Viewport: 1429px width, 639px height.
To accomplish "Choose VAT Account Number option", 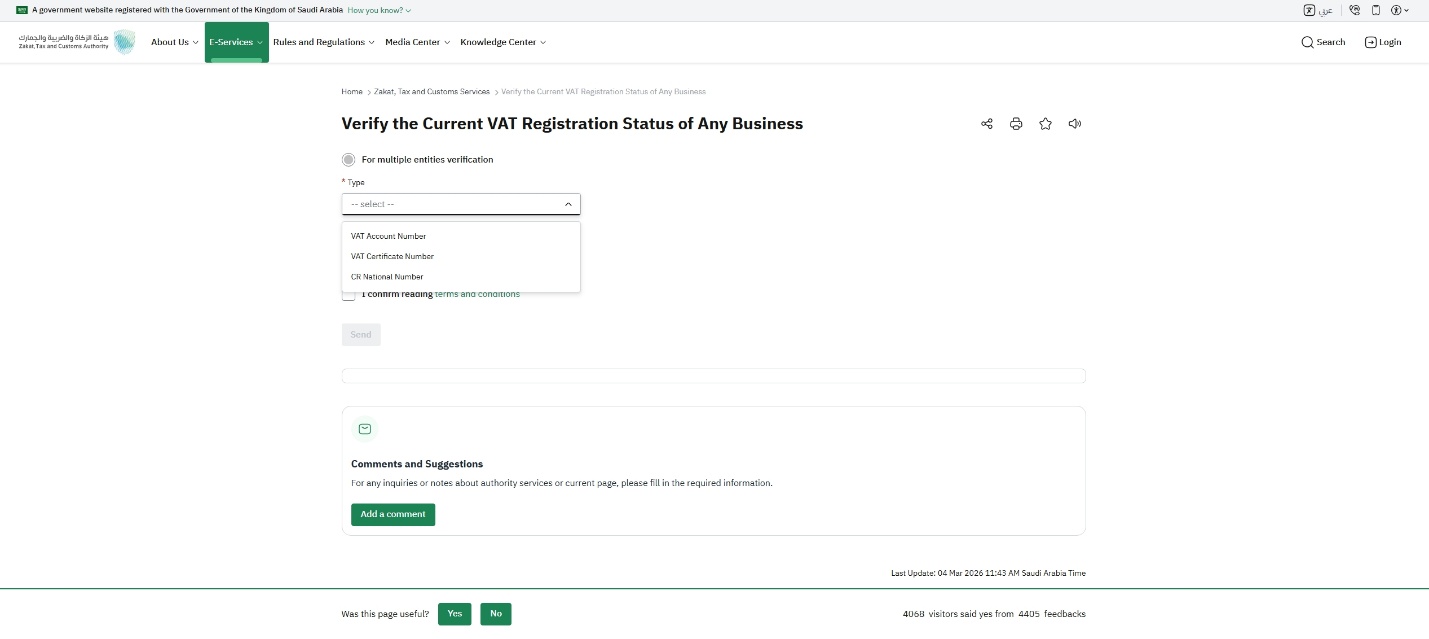I will point(461,237).
